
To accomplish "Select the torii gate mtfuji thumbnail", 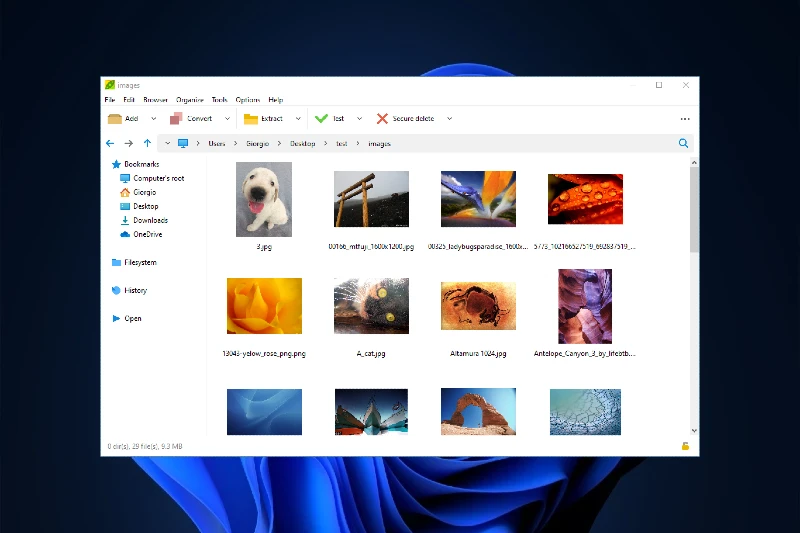I will tap(371, 199).
